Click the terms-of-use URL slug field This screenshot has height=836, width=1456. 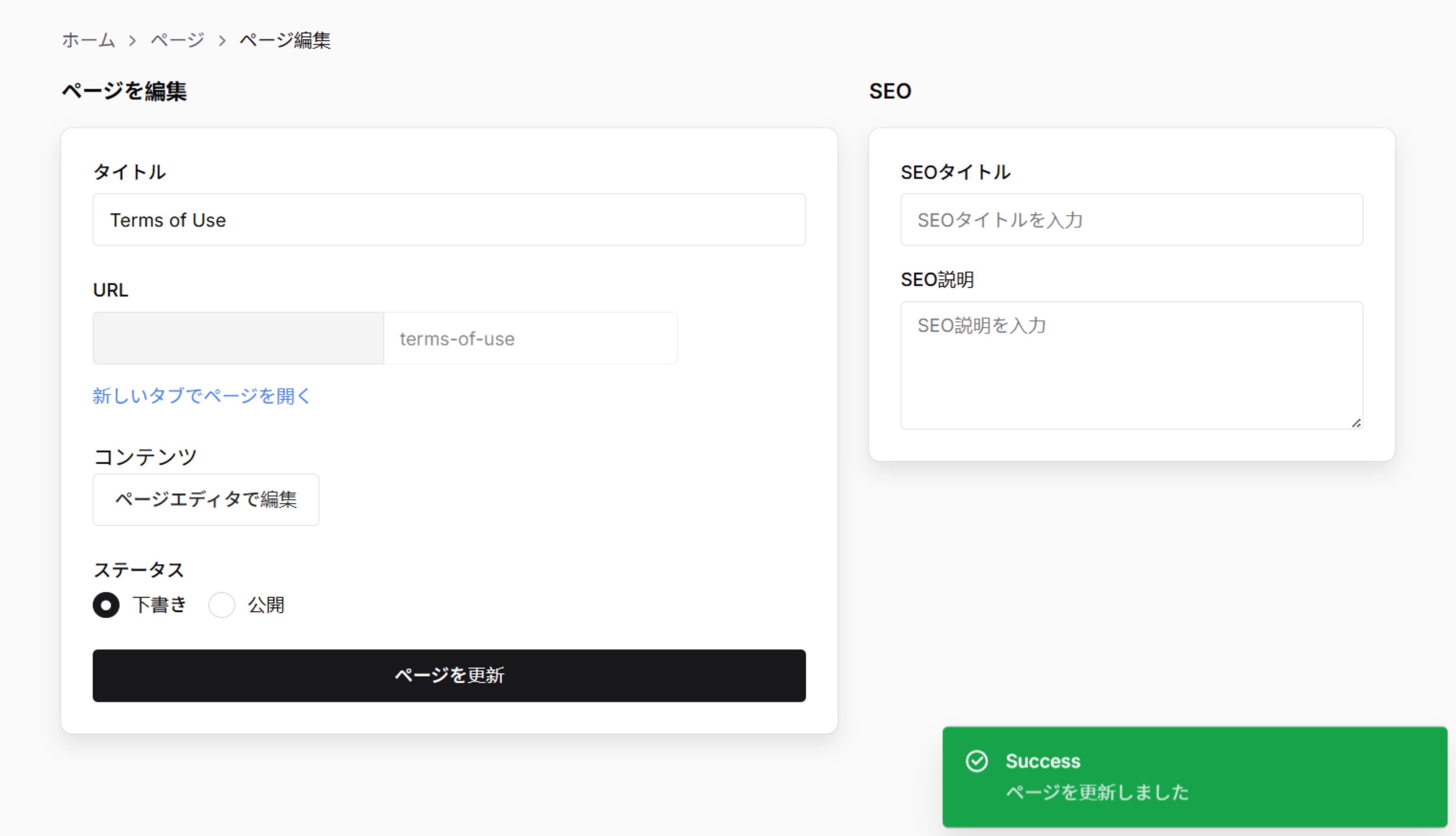(530, 338)
